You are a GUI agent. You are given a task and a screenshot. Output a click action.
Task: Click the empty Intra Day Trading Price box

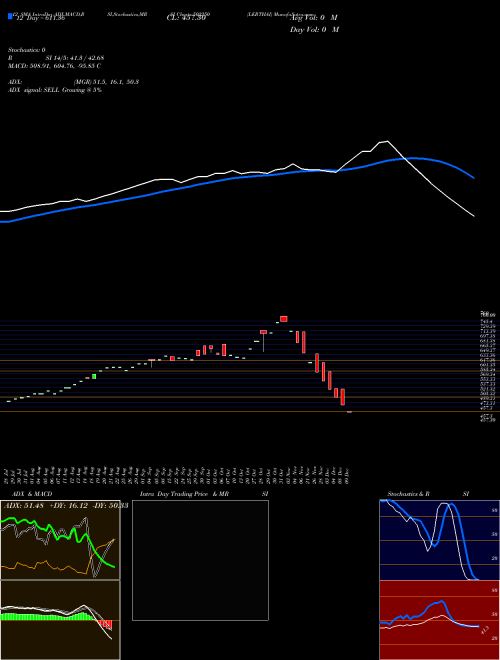(x=200, y=560)
